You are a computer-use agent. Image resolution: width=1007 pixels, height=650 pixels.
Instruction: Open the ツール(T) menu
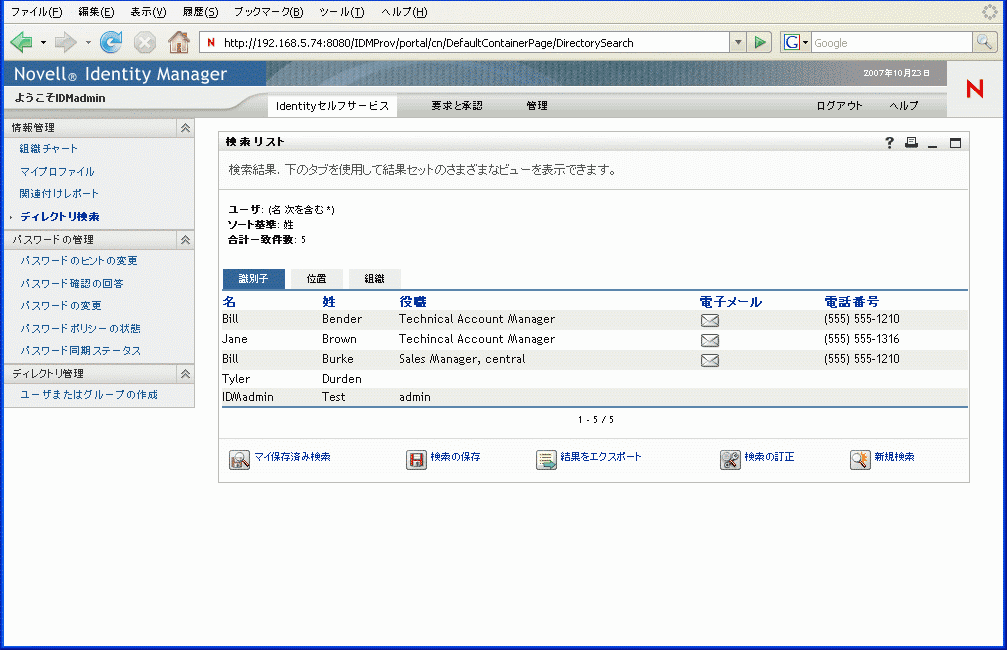(x=342, y=12)
